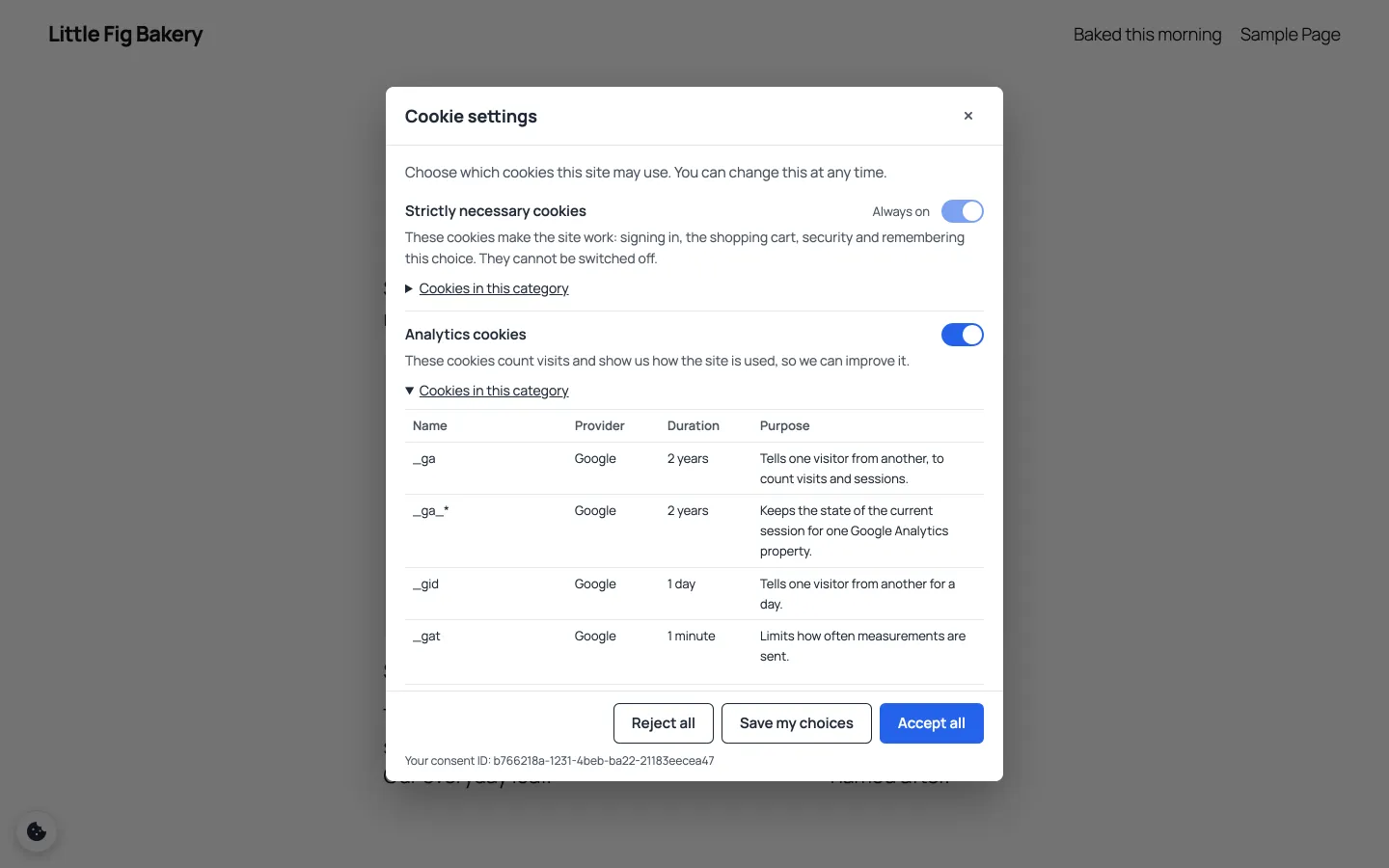Save my choices for cookies
This screenshot has width=1389, height=868.
coord(797,723)
